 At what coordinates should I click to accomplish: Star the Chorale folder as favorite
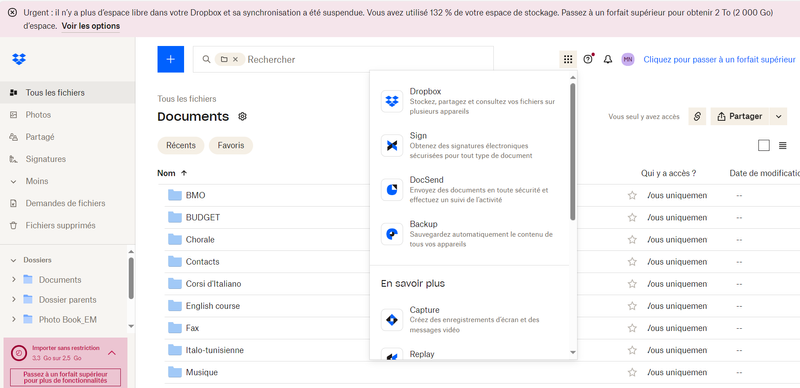632,239
